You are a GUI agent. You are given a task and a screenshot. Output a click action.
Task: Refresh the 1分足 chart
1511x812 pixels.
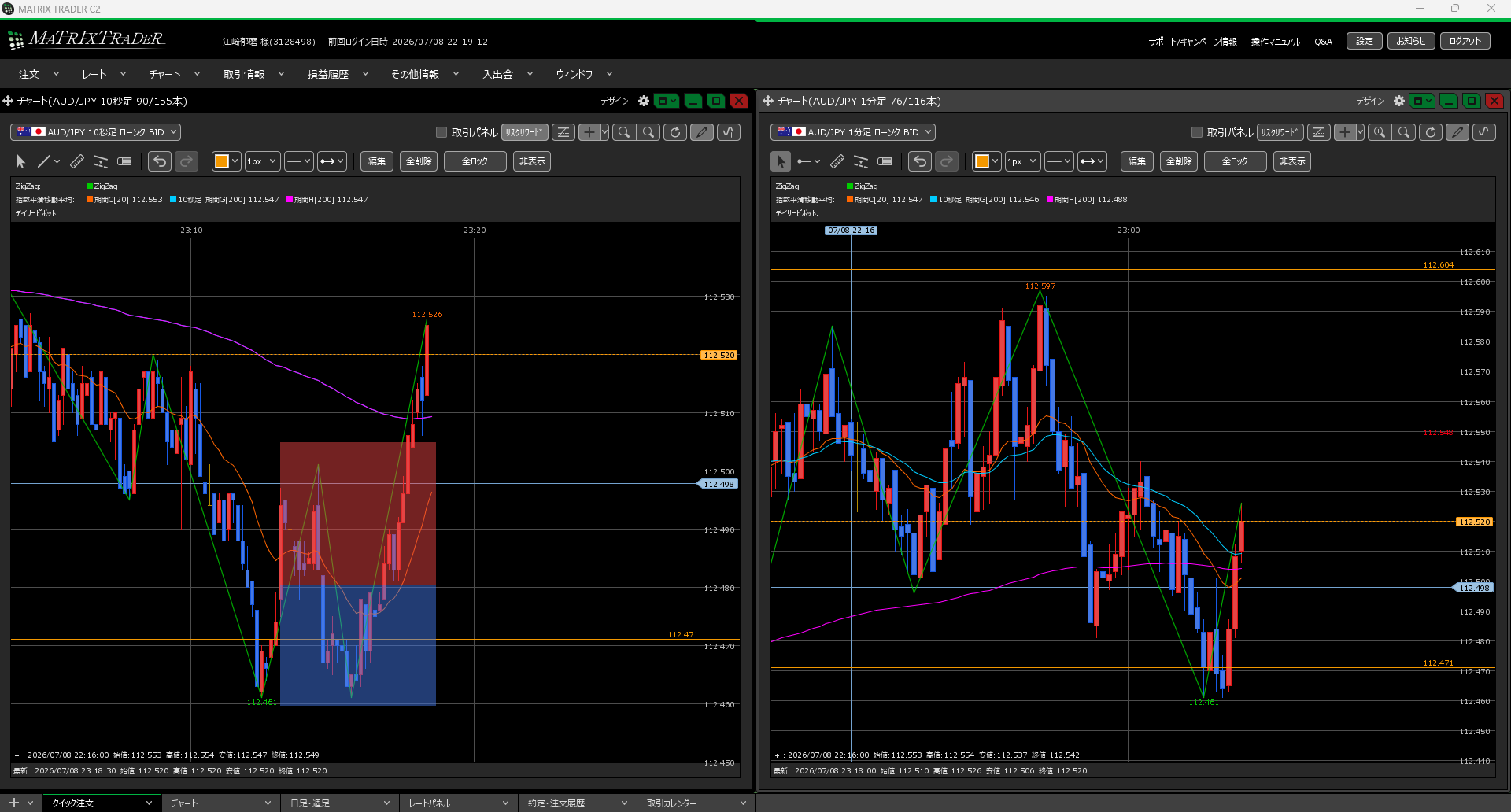click(x=1431, y=132)
